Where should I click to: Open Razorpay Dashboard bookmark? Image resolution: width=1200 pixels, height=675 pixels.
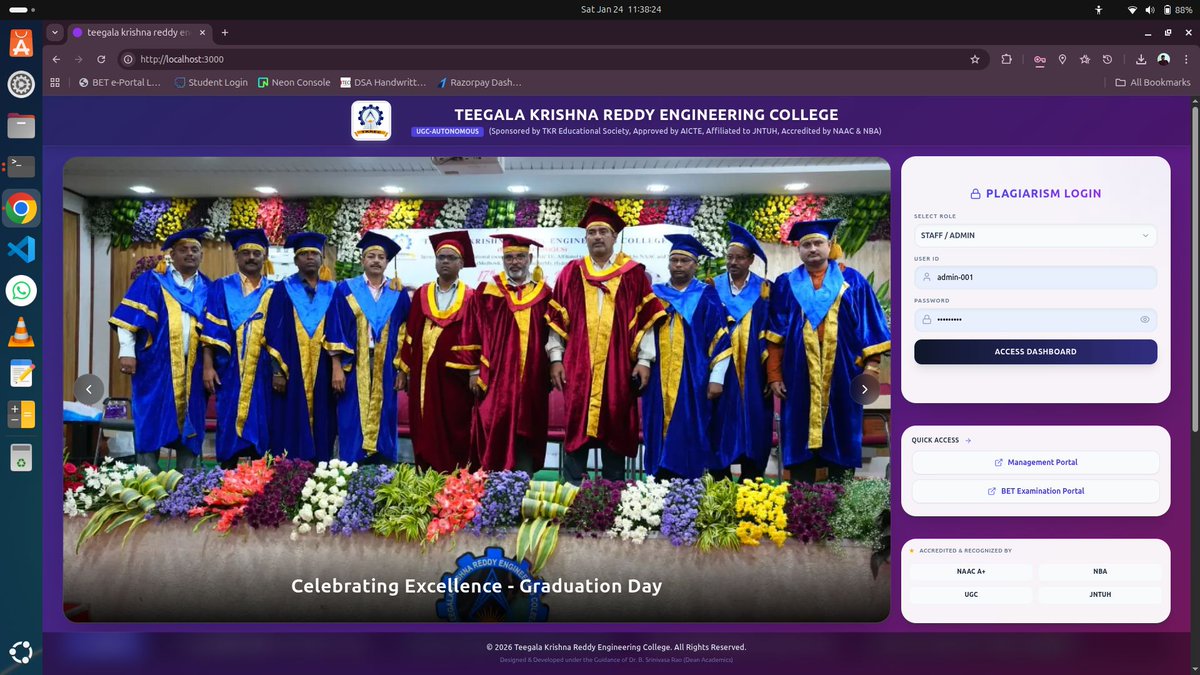tap(479, 82)
